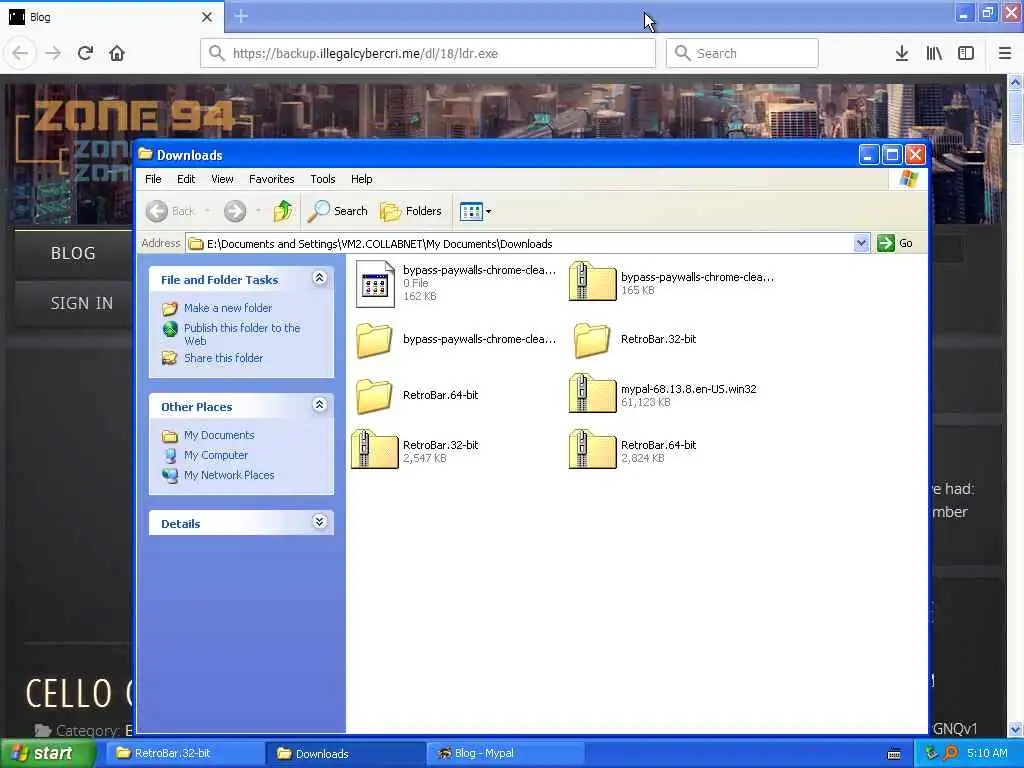The image size is (1024, 768).
Task: Switch to RetroBar.32-bit taskbar button
Action: coord(183,754)
